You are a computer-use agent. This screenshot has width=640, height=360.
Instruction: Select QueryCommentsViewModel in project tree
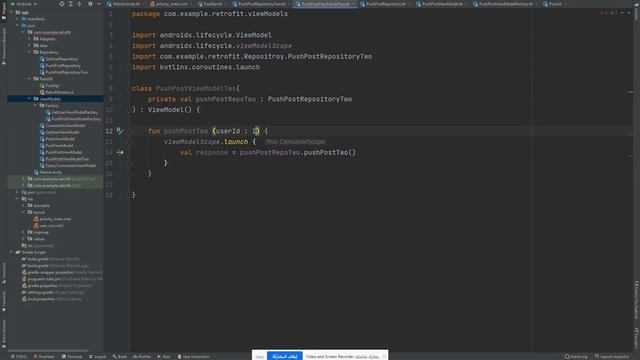click(68, 165)
